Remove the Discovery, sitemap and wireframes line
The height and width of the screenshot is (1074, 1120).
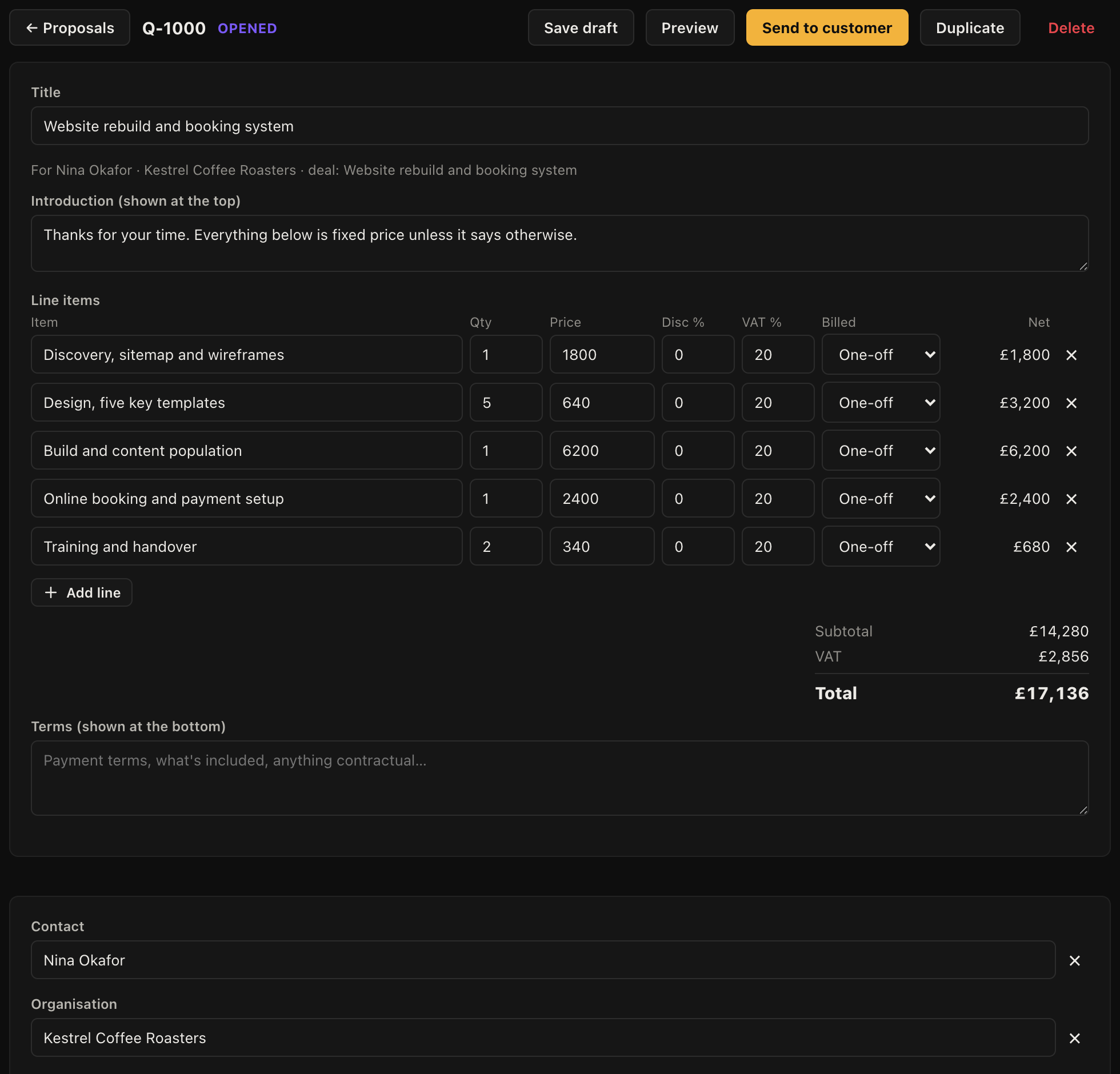pyautogui.click(x=1071, y=355)
